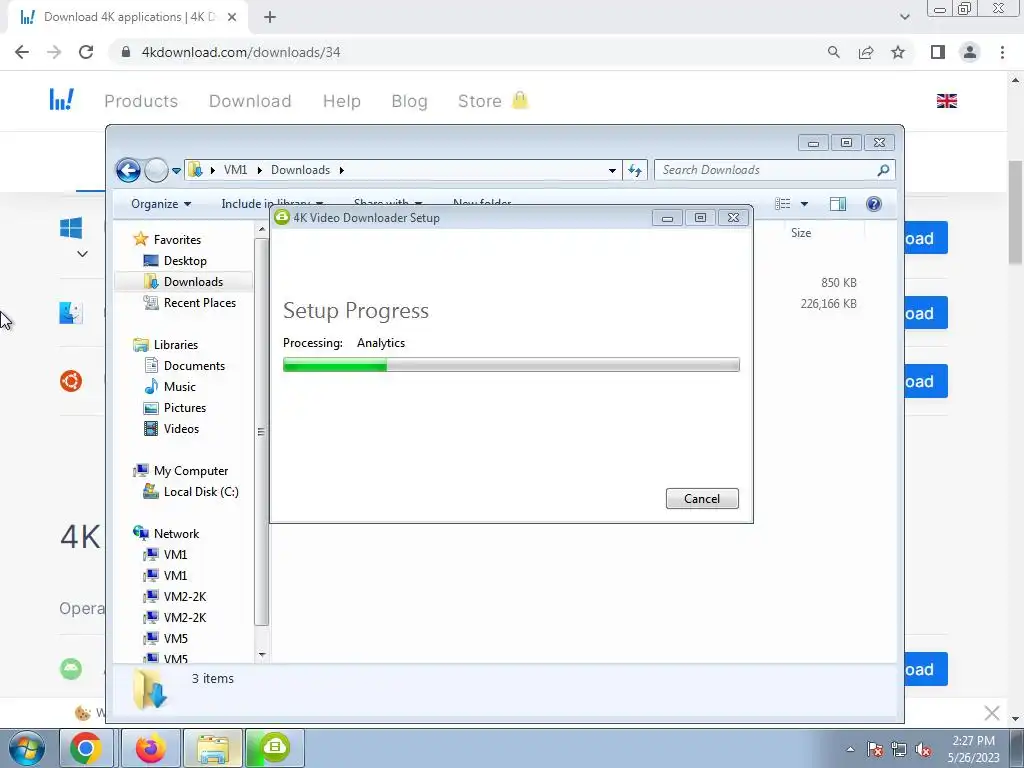Viewport: 1024px width, 768px height.
Task: Open the Organize dropdown in Explorer
Action: (161, 204)
